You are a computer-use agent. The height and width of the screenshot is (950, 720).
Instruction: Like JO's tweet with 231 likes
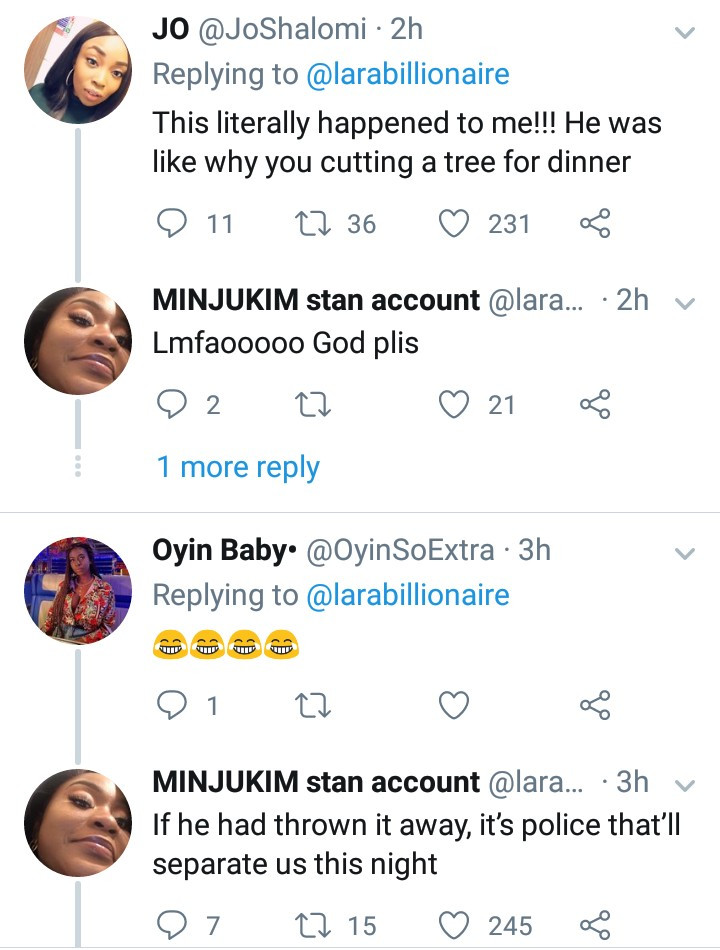(456, 224)
